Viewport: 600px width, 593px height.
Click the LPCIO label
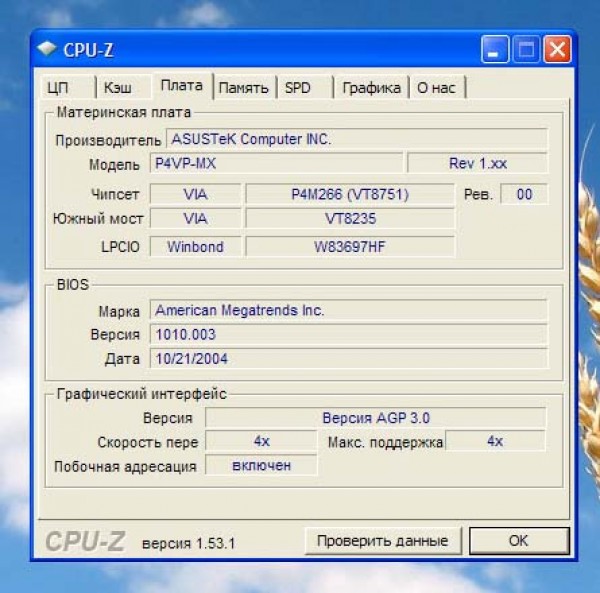[120, 247]
